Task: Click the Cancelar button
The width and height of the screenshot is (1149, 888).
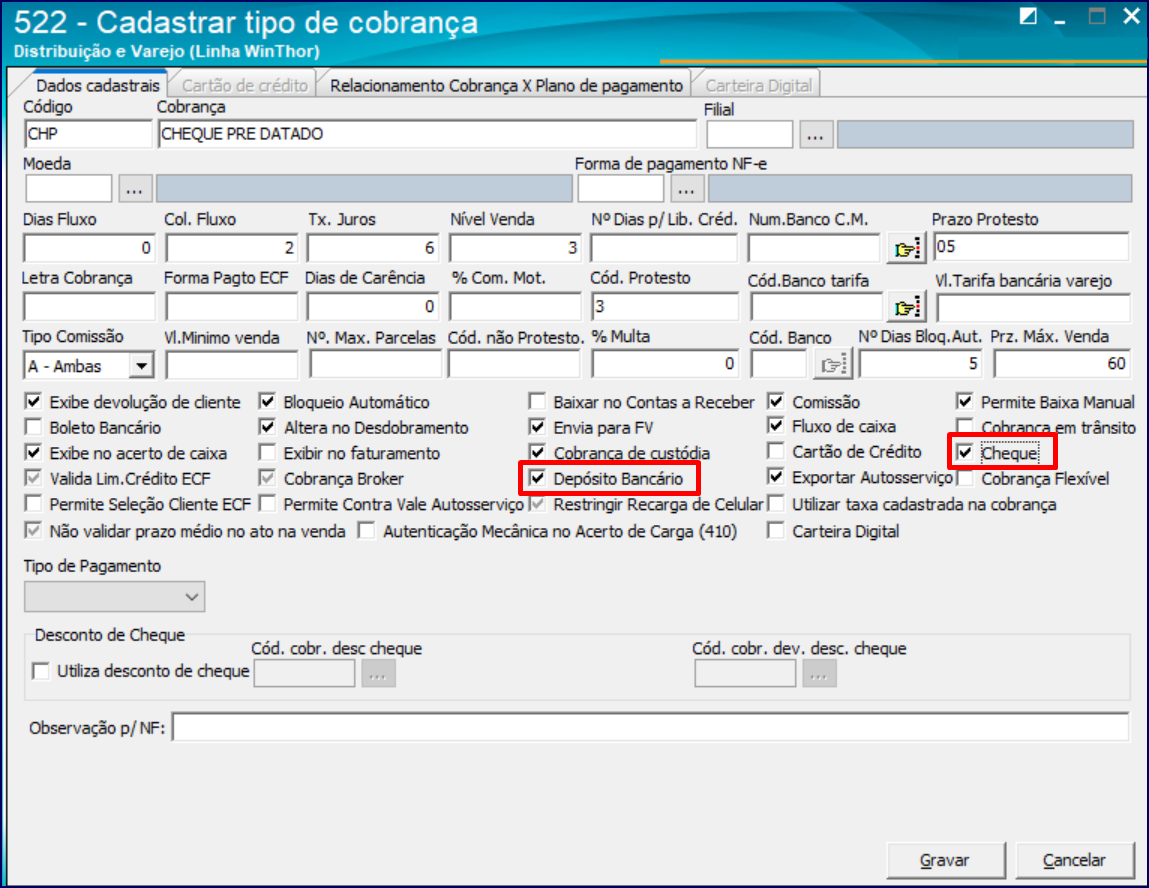Action: coord(1074,860)
